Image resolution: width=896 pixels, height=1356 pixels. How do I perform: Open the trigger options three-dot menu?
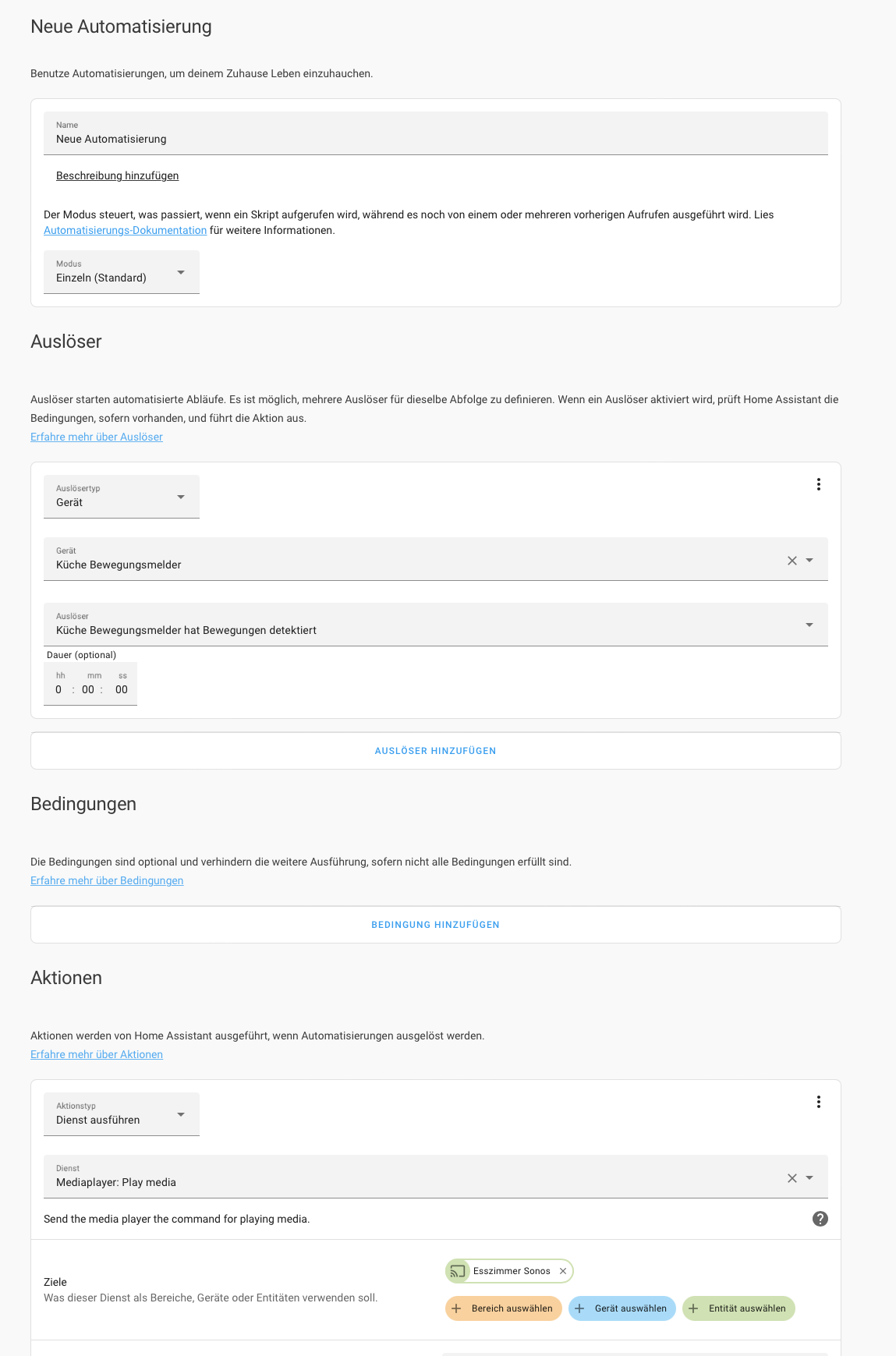818,484
